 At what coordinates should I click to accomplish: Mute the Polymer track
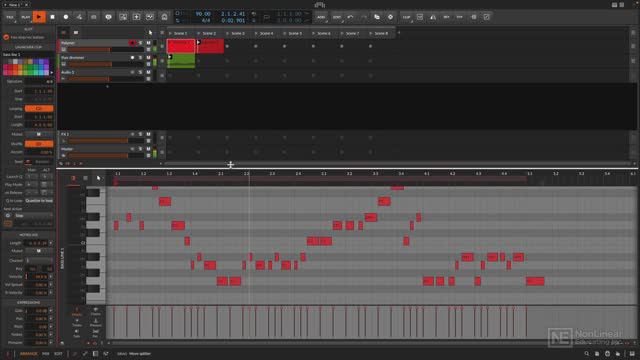pyautogui.click(x=149, y=43)
